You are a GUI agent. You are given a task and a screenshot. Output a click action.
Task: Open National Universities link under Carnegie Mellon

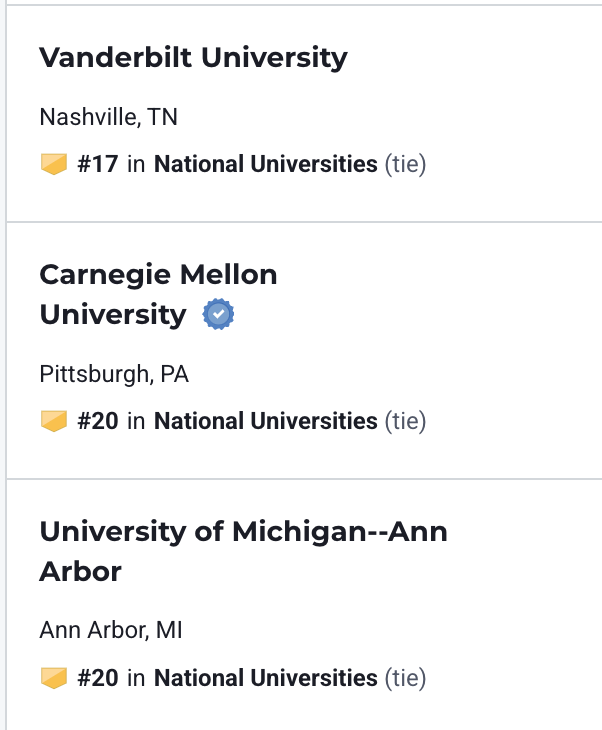[266, 422]
